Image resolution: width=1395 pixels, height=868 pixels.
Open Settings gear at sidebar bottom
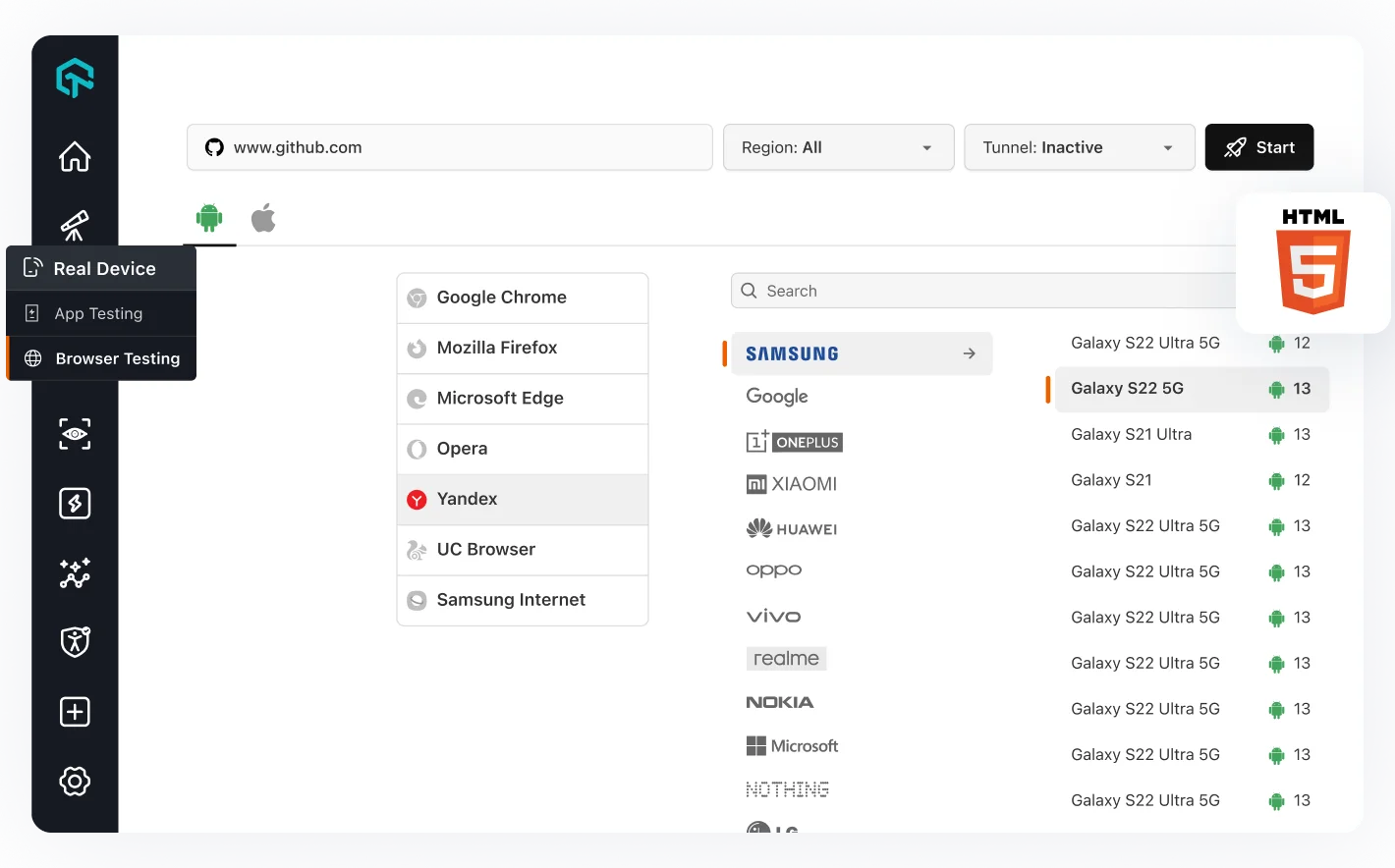[x=74, y=781]
